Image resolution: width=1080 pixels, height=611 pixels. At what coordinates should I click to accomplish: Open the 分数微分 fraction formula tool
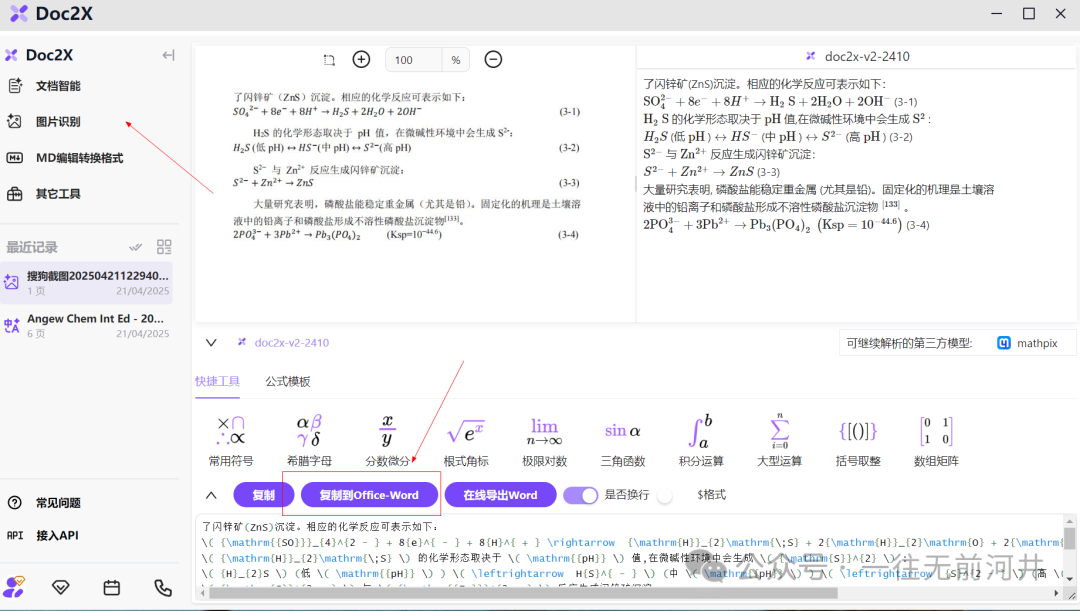pyautogui.click(x=387, y=441)
